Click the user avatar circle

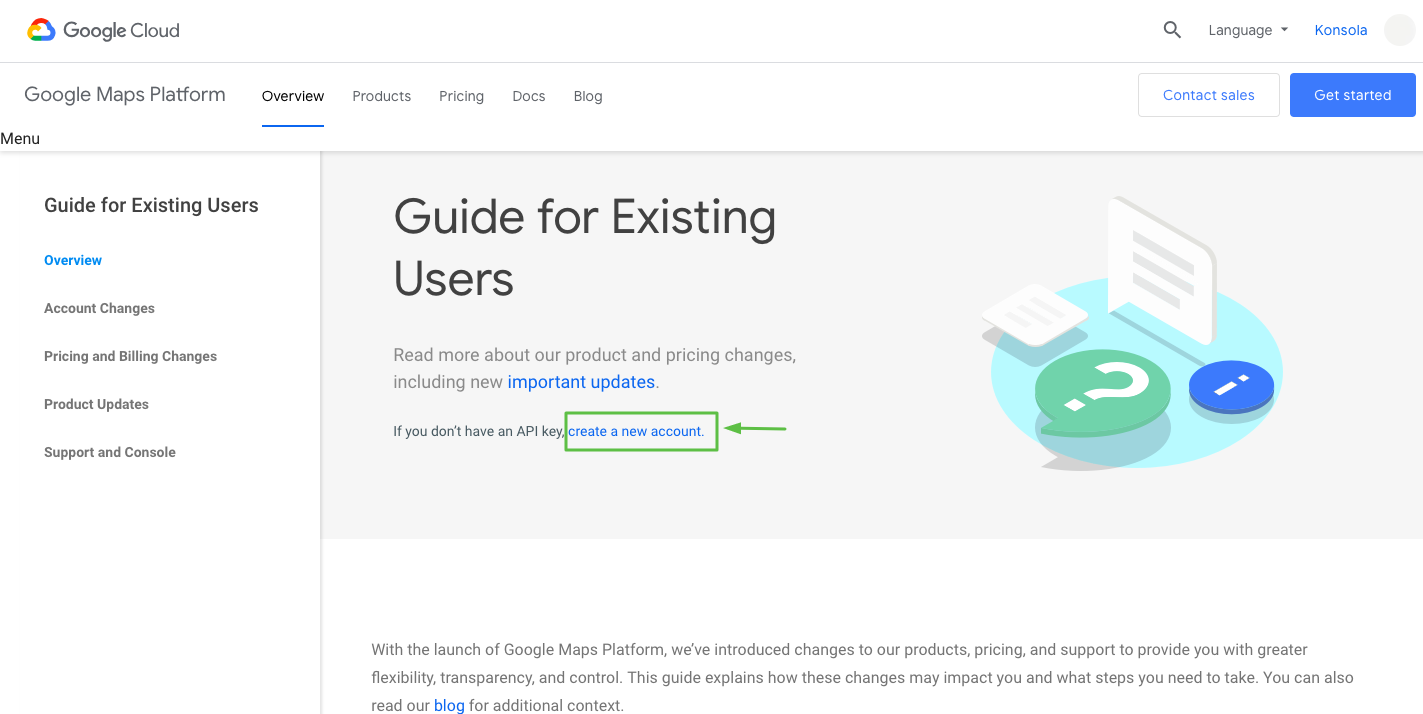coord(1399,30)
